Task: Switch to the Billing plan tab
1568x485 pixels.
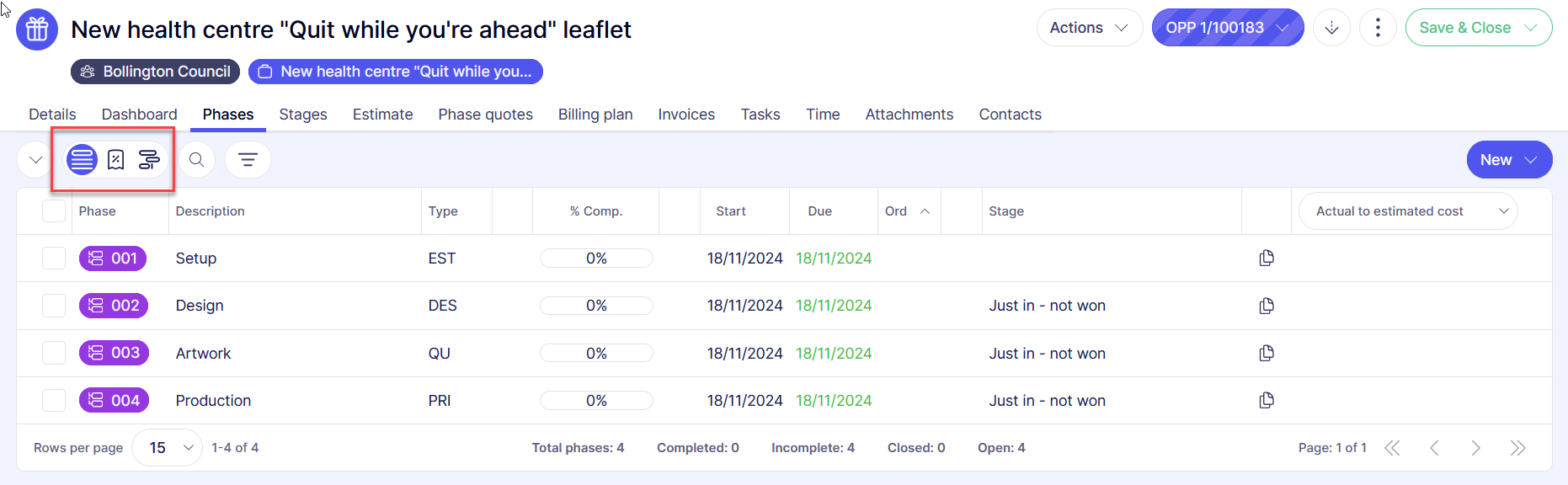Action: click(x=595, y=115)
